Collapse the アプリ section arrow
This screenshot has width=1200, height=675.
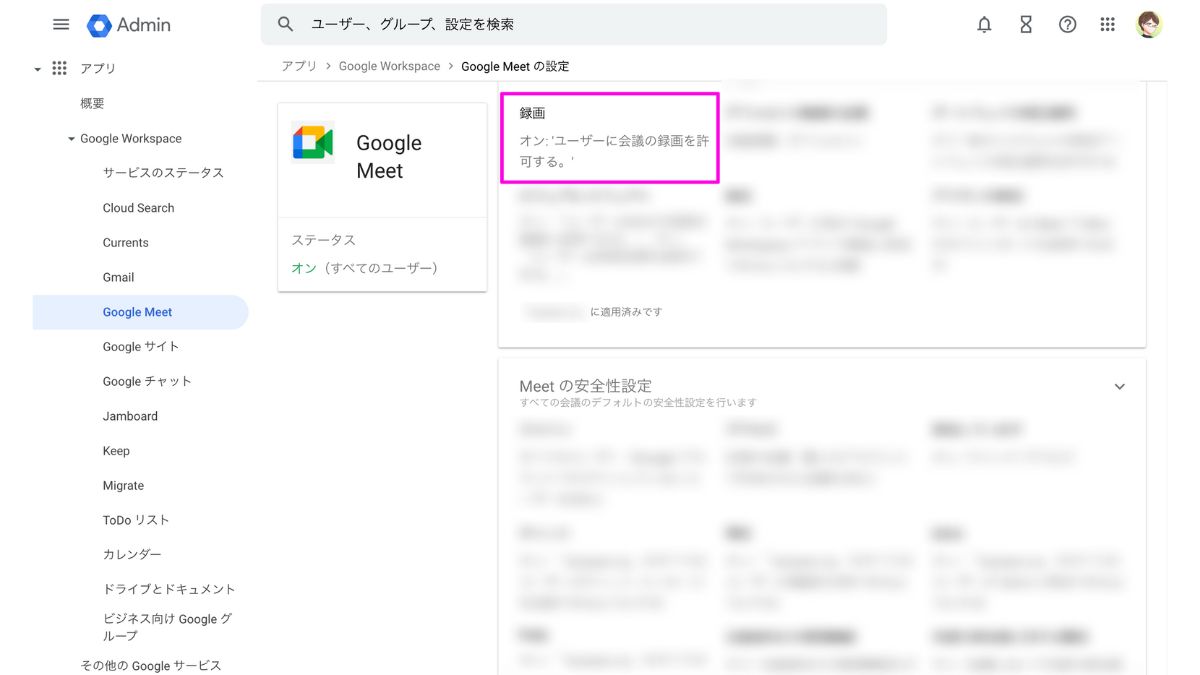click(x=38, y=69)
